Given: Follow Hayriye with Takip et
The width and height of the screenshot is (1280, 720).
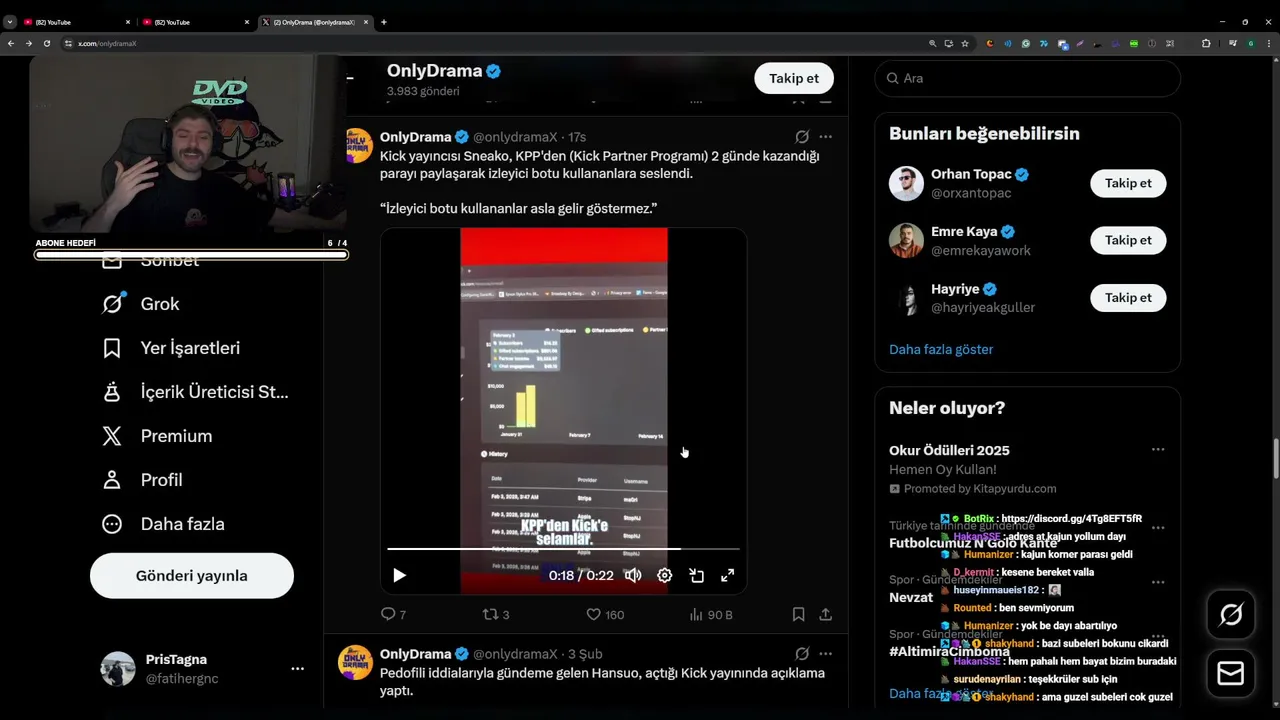Looking at the screenshot, I should [1128, 298].
